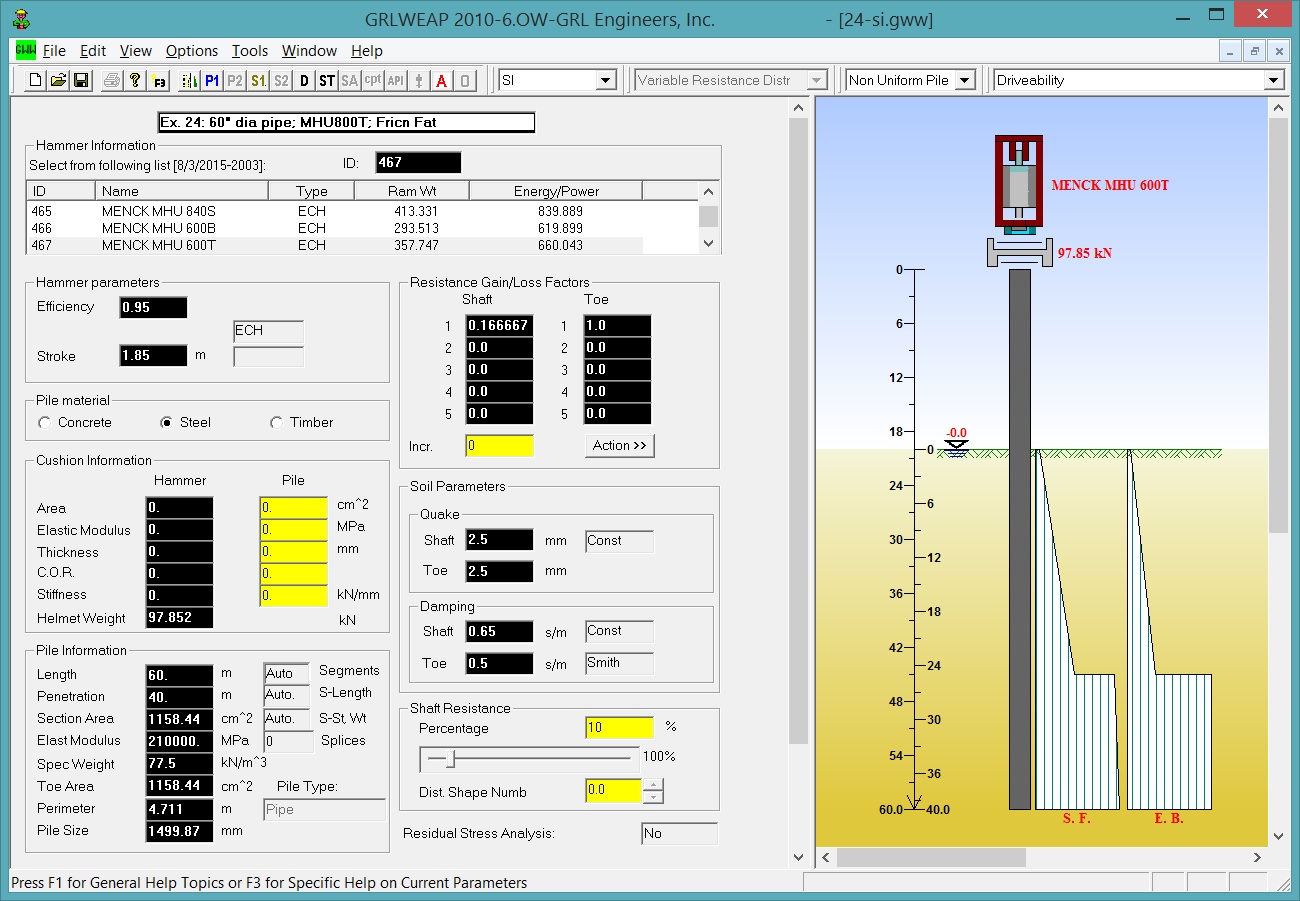Select the MENCK MHU 600T hammer row
The height and width of the screenshot is (901, 1300).
pyautogui.click(x=334, y=245)
